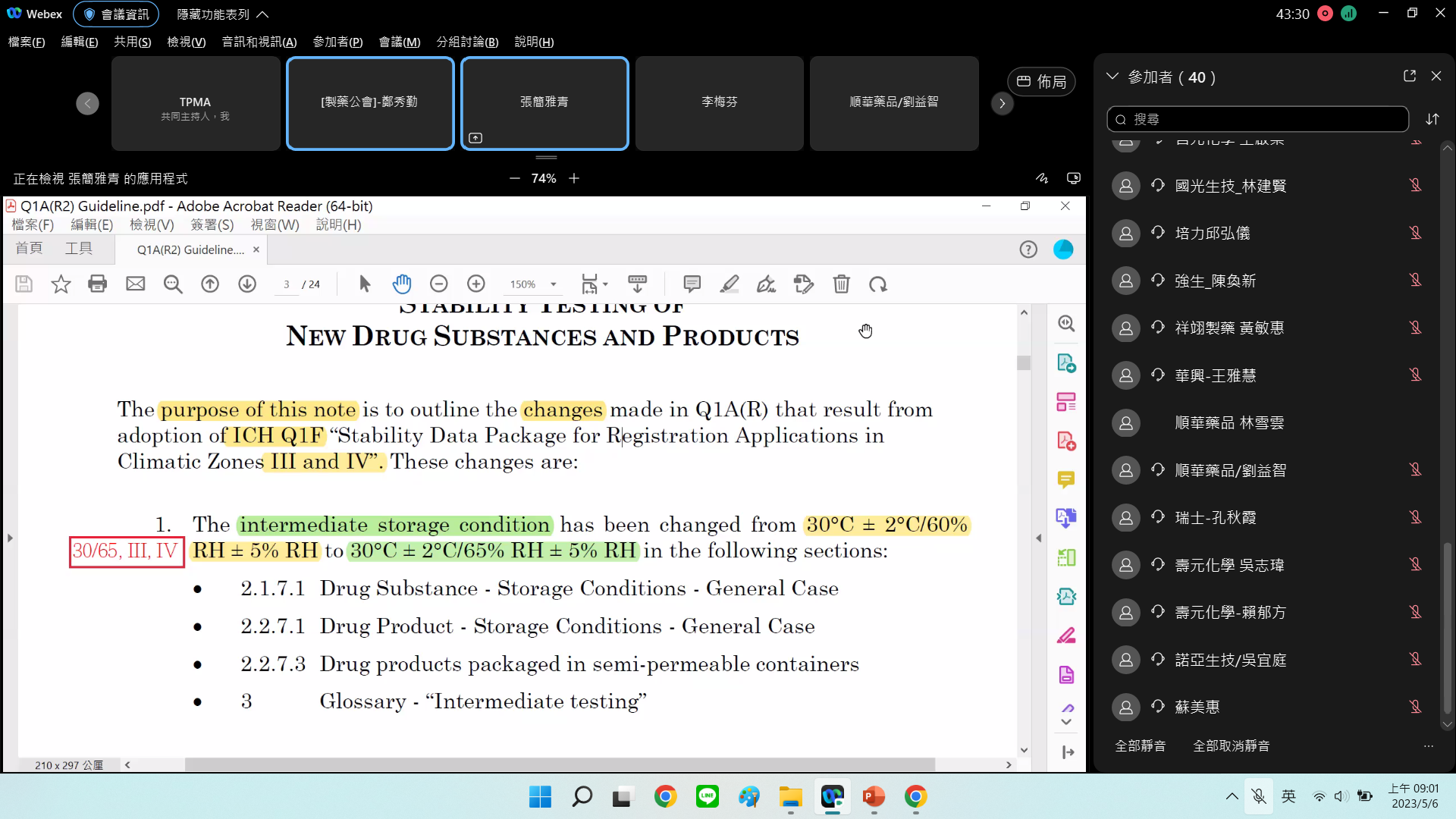This screenshot has height=819, width=1456.
Task: Show hidden tray icons chevron on taskbar
Action: point(1232,796)
